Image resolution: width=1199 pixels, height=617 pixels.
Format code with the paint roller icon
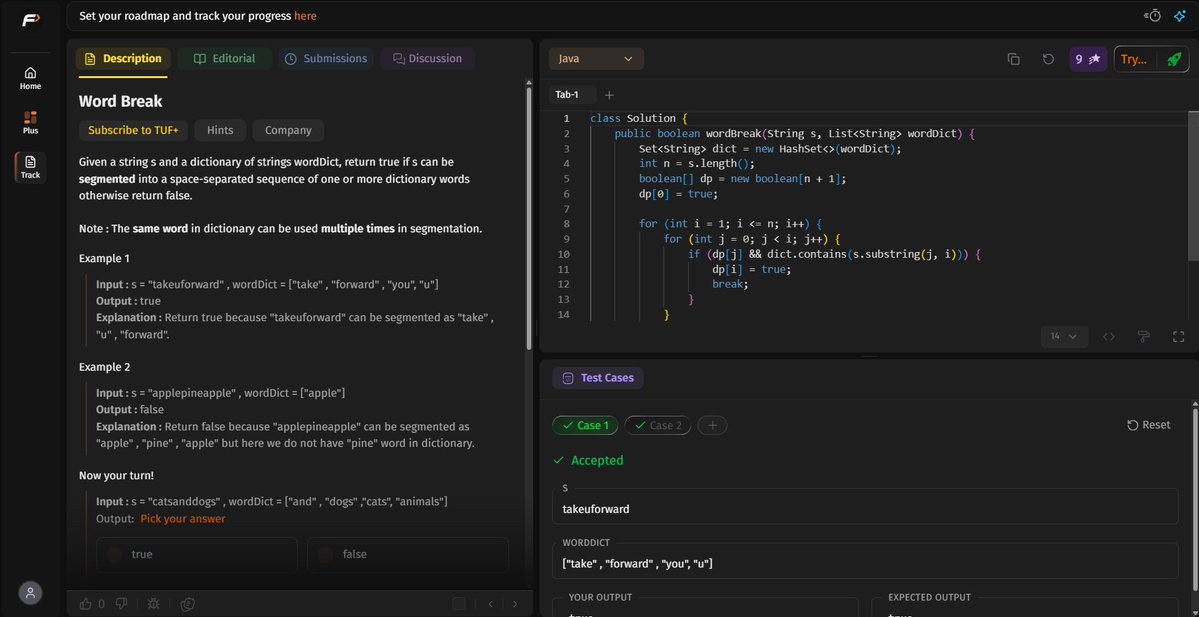pyautogui.click(x=1144, y=336)
